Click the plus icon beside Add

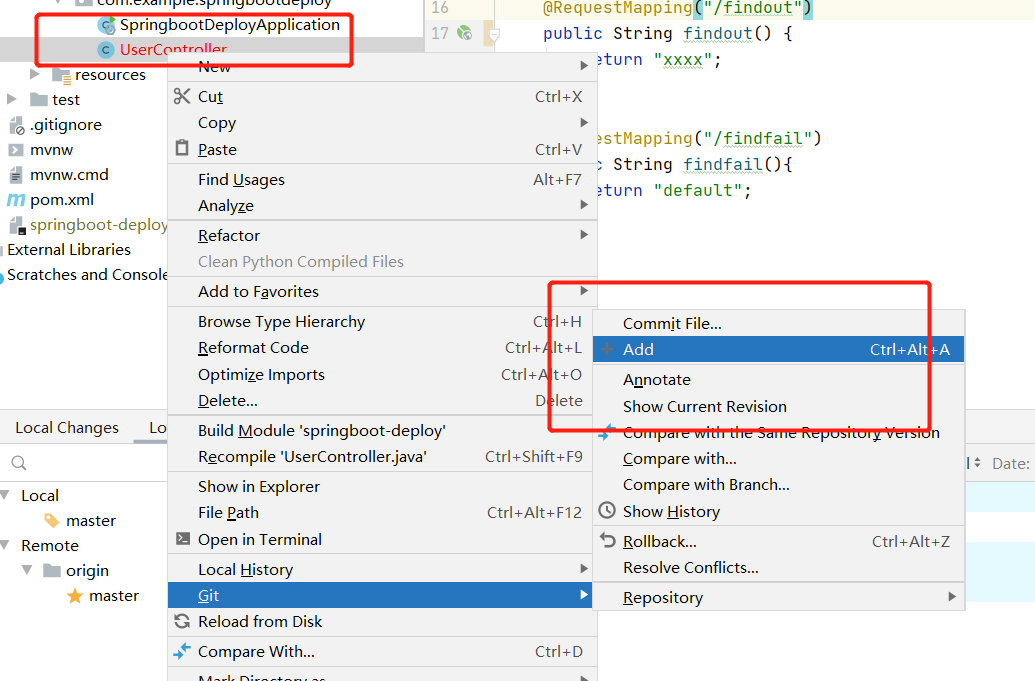pyautogui.click(x=607, y=349)
